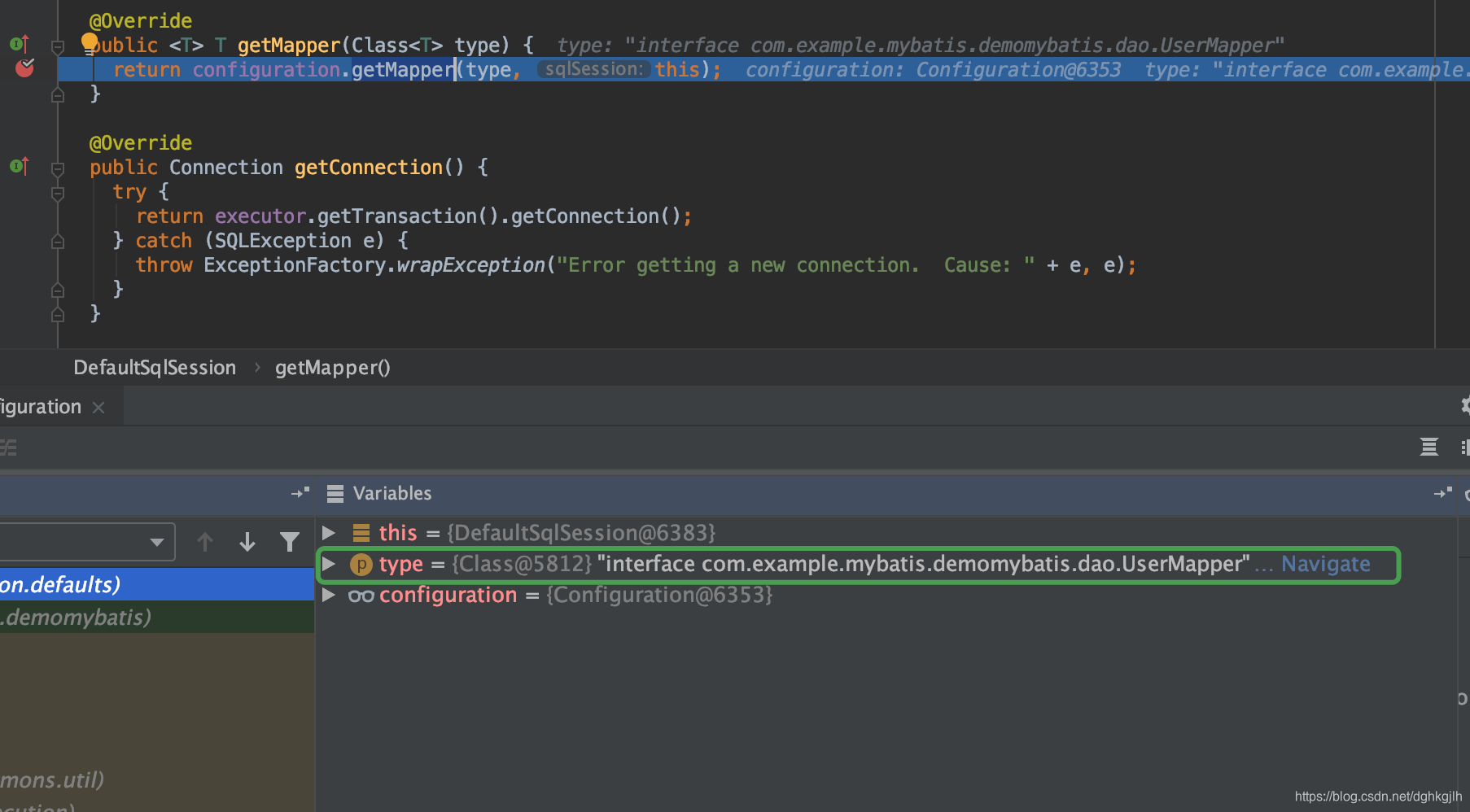
Task: Click the wrapException method call in code
Action: tap(470, 265)
